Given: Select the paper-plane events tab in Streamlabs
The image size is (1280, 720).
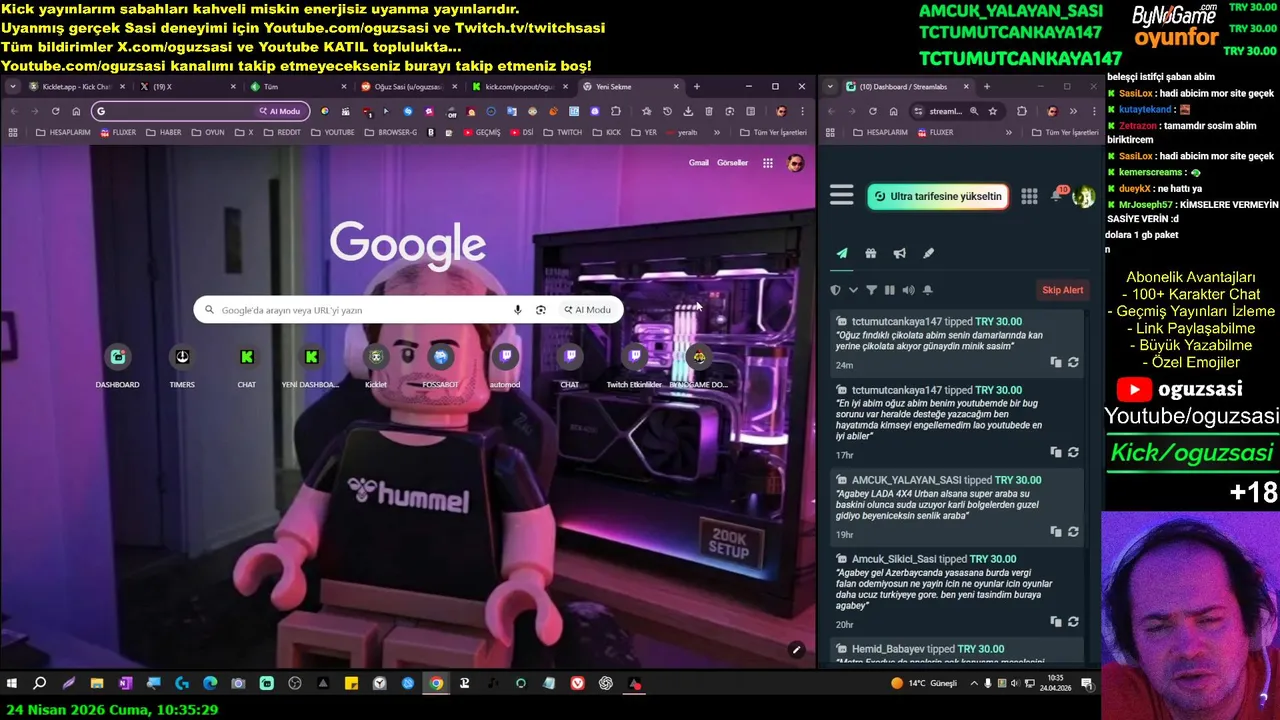Looking at the screenshot, I should 842,254.
